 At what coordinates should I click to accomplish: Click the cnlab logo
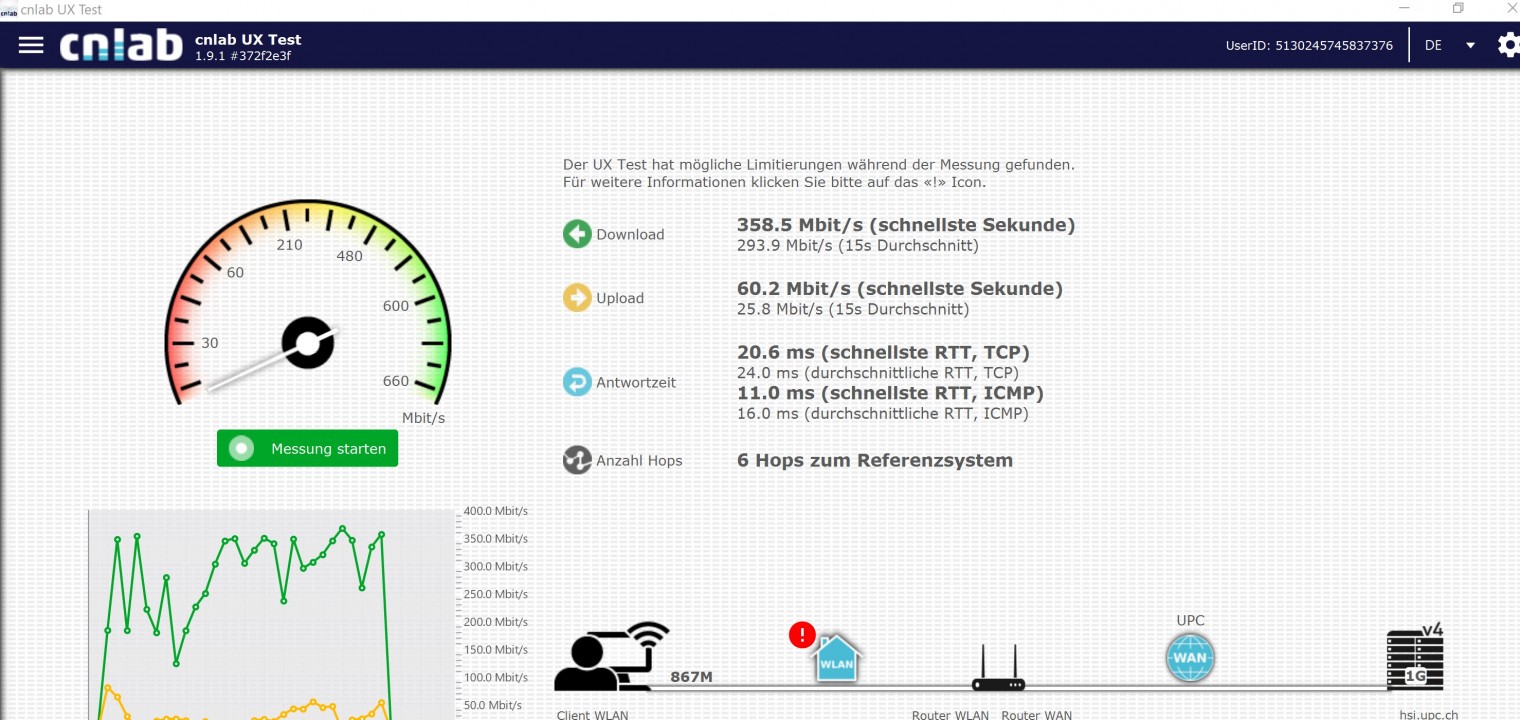point(121,45)
